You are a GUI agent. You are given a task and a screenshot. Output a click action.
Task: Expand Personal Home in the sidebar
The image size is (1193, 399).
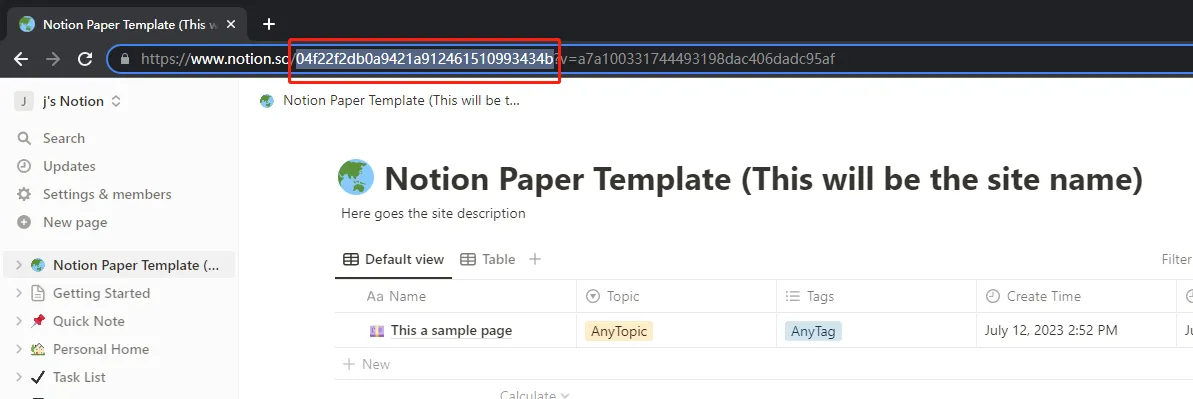point(18,350)
